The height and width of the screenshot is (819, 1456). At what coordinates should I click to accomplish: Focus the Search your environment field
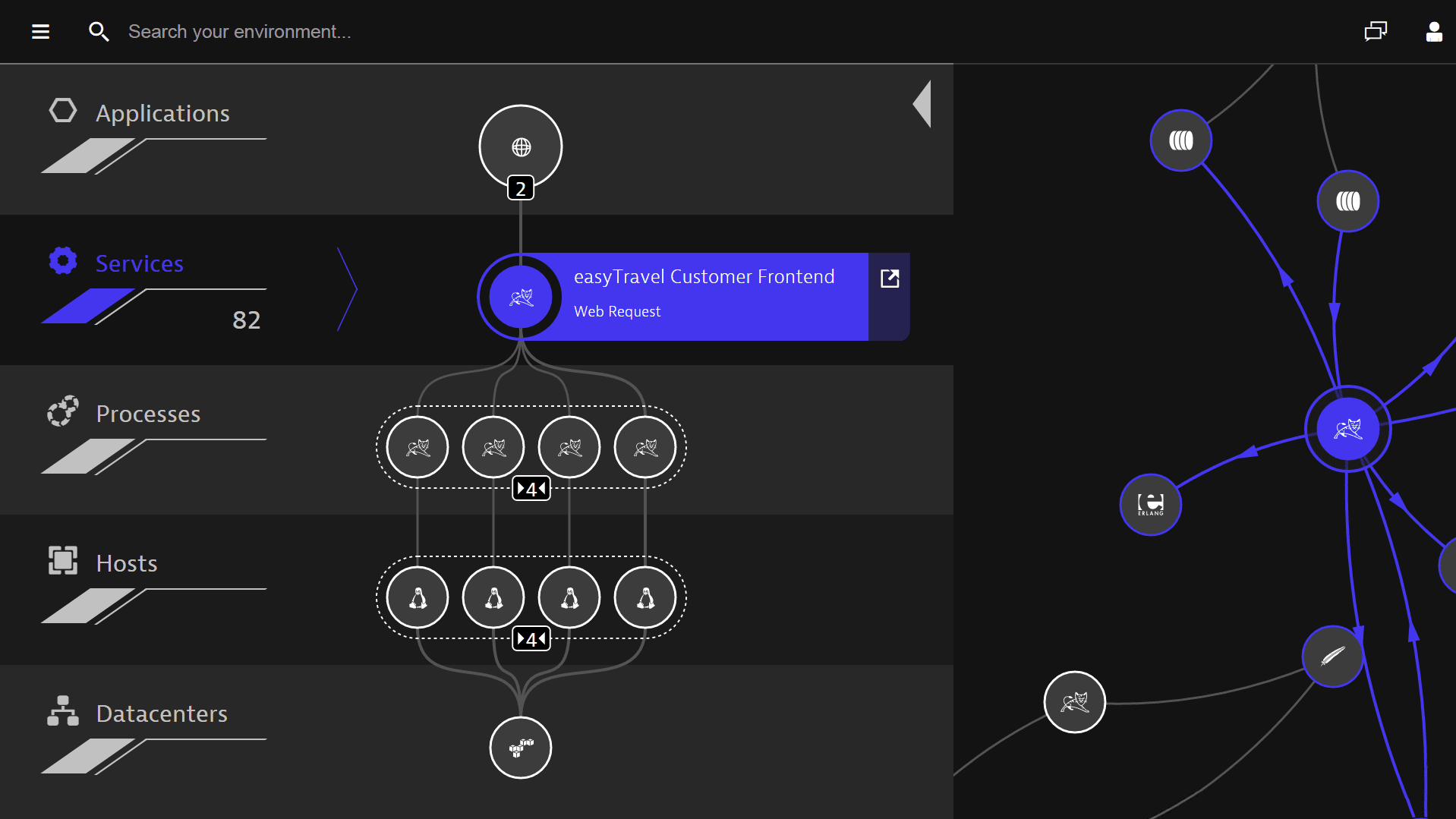(240, 32)
